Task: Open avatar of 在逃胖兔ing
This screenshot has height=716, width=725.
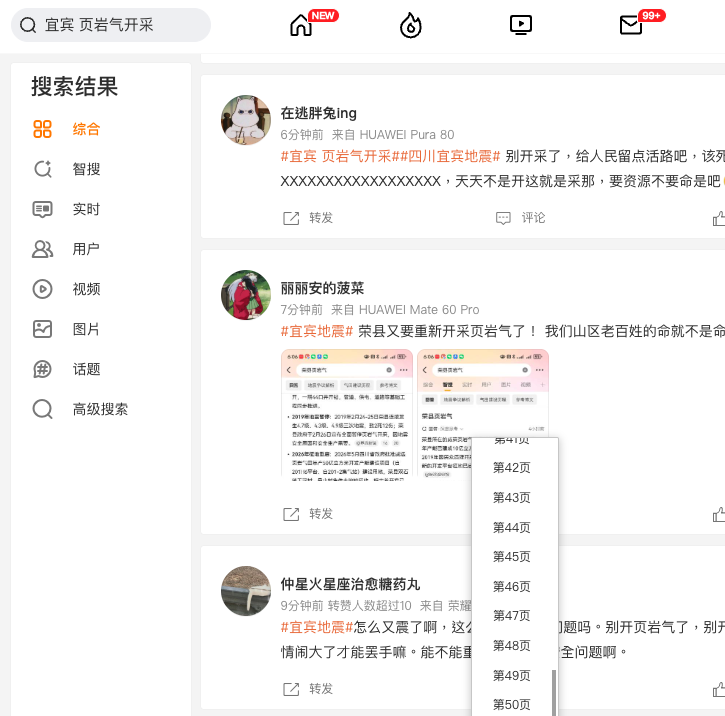Action: pyautogui.click(x=246, y=120)
